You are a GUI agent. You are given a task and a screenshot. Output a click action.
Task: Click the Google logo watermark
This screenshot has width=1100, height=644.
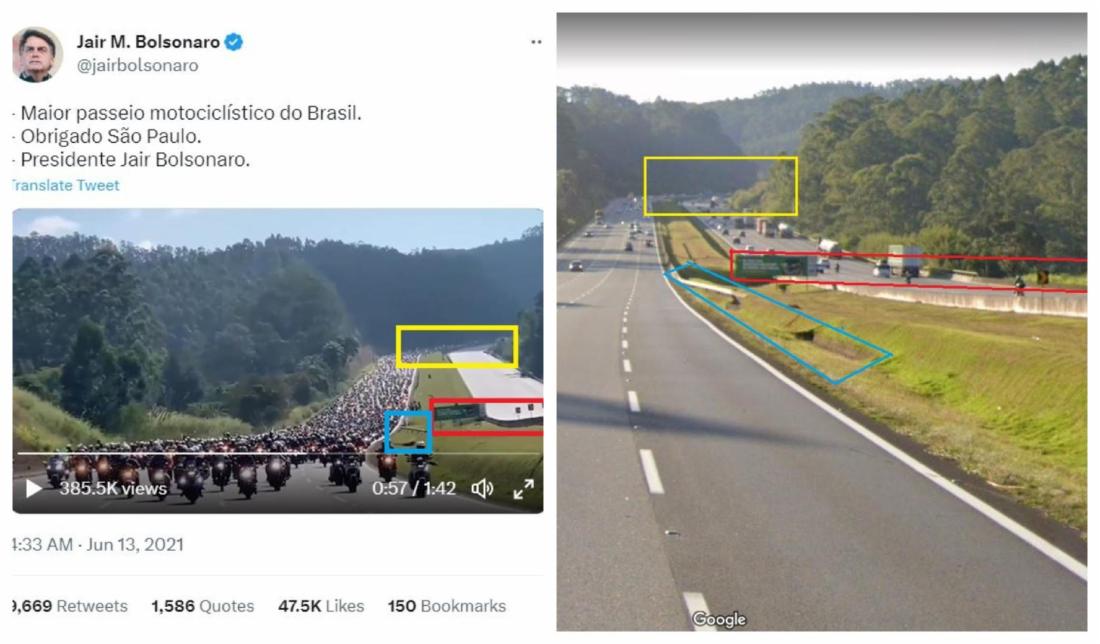point(719,619)
